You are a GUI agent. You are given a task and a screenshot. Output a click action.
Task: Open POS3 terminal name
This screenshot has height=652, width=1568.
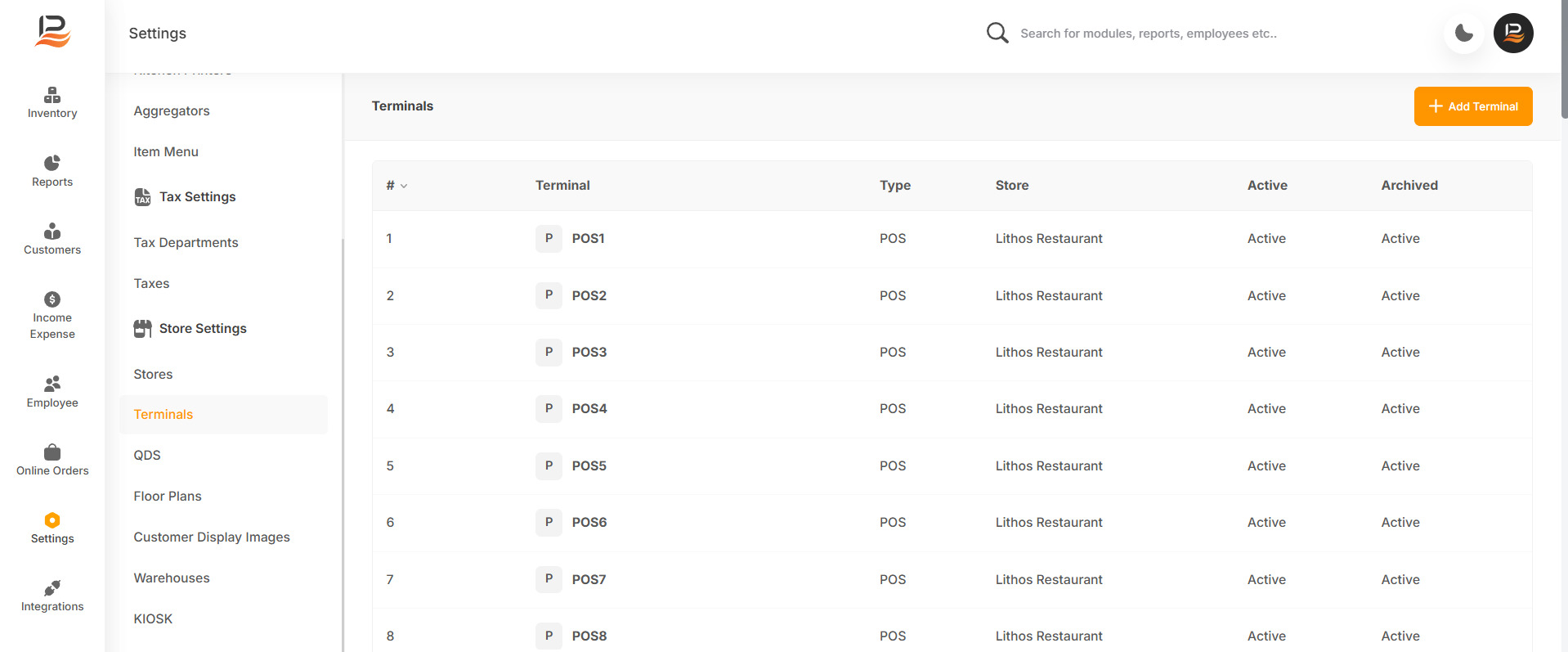589,353
